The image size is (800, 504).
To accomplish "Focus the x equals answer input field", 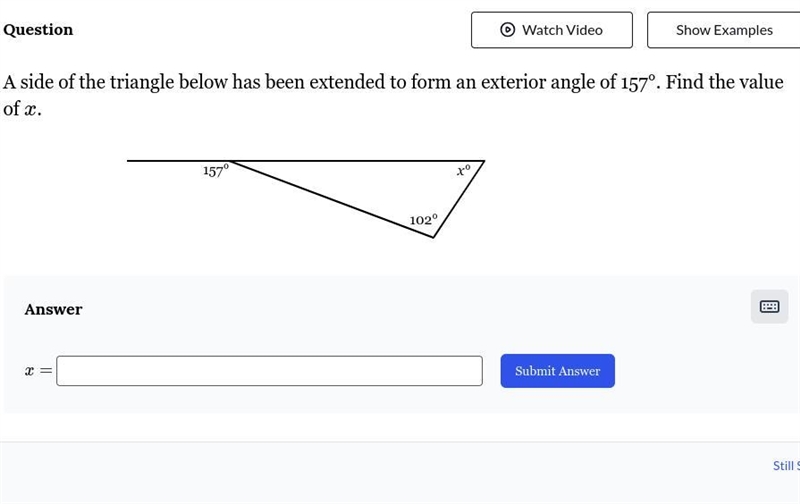I will coord(269,371).
